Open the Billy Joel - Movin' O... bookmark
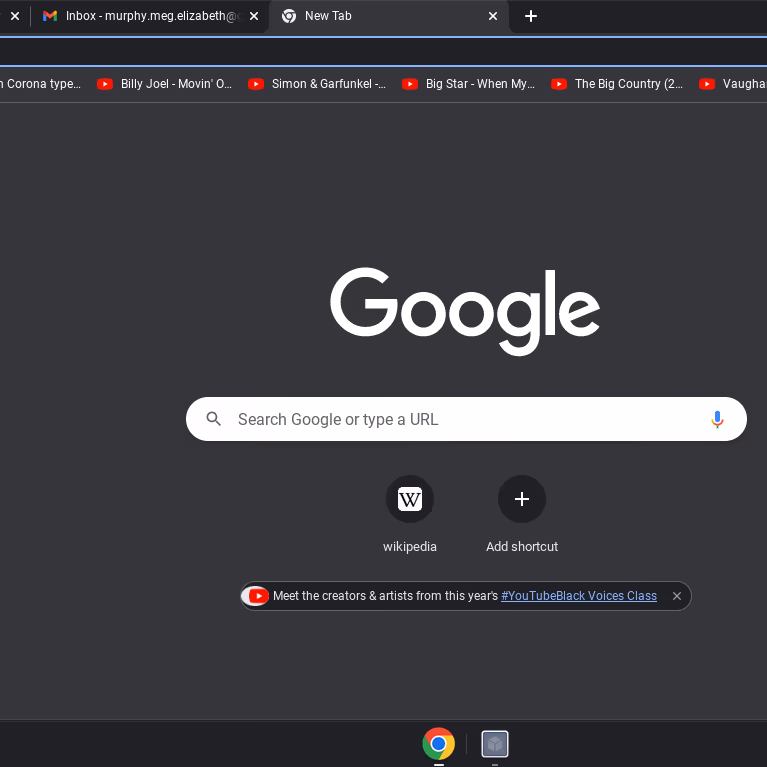 165,84
